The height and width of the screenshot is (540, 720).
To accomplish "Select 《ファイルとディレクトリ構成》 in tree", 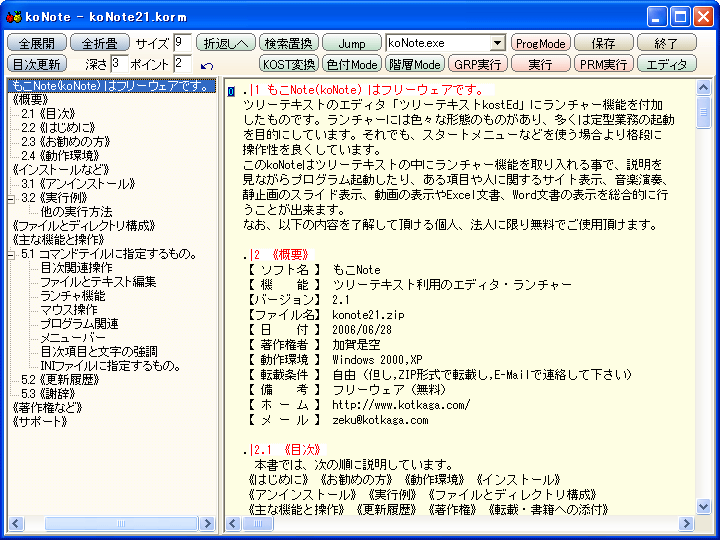I will click(x=84, y=225).
